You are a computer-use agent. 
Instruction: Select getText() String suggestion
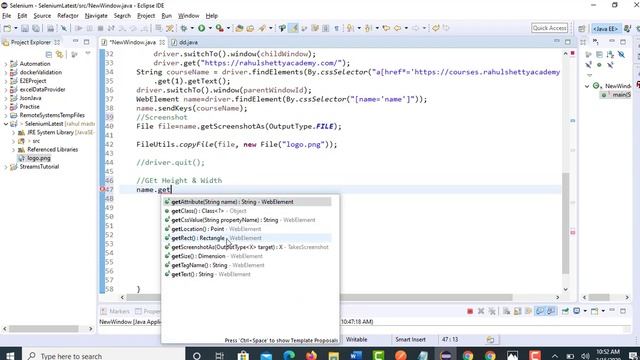click(248, 274)
